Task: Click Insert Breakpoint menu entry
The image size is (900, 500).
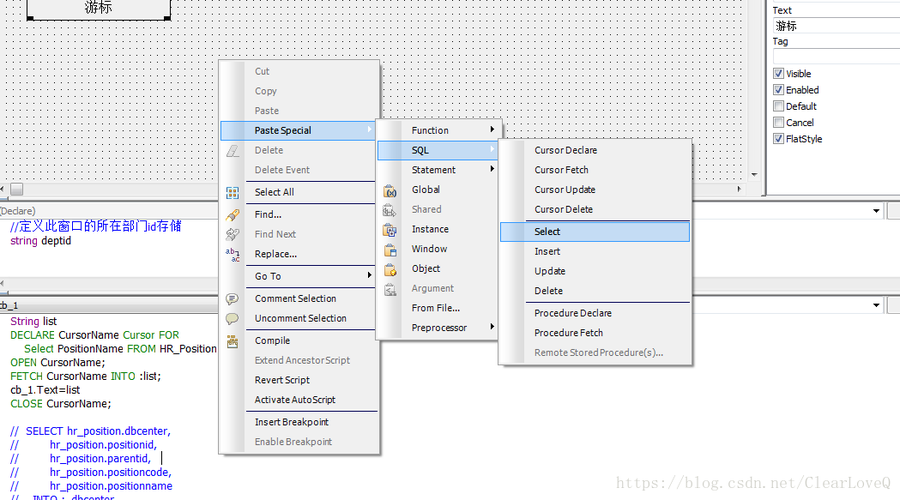Action: (298, 423)
